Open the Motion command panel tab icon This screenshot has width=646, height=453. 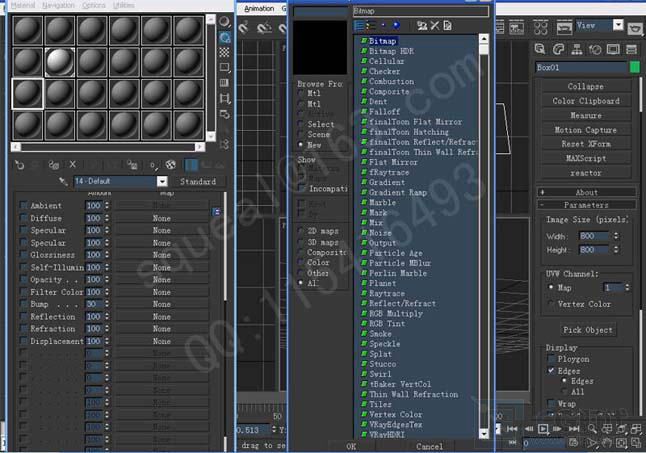tap(595, 49)
